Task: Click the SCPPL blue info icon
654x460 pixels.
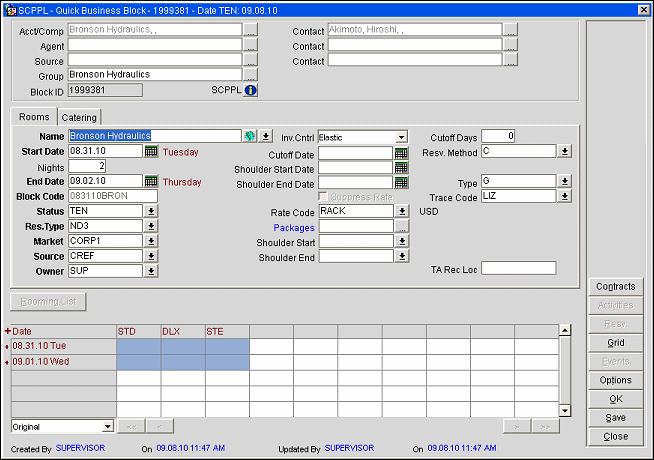Action: tap(250, 90)
